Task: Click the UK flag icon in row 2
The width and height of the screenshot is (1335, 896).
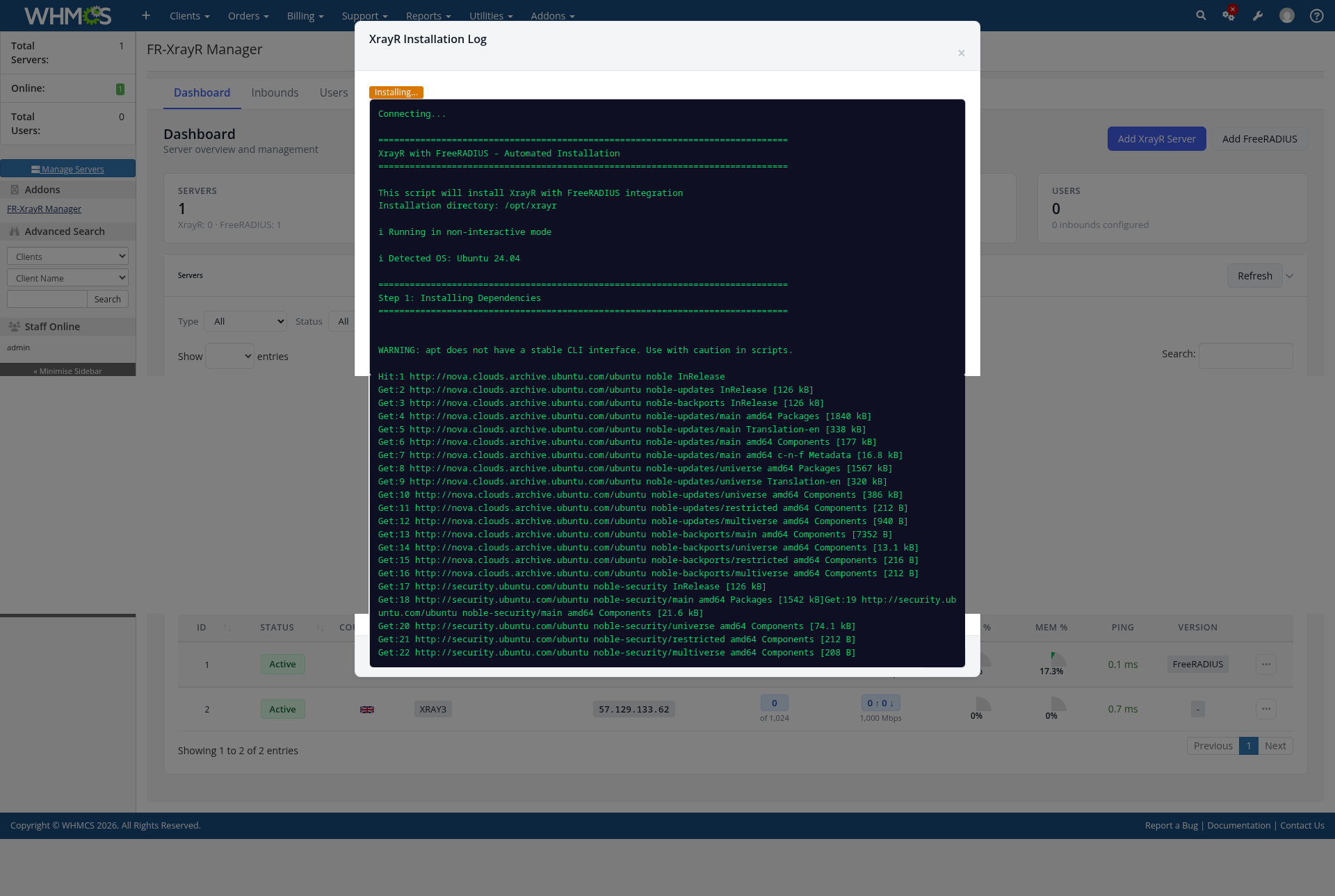Action: tap(367, 710)
